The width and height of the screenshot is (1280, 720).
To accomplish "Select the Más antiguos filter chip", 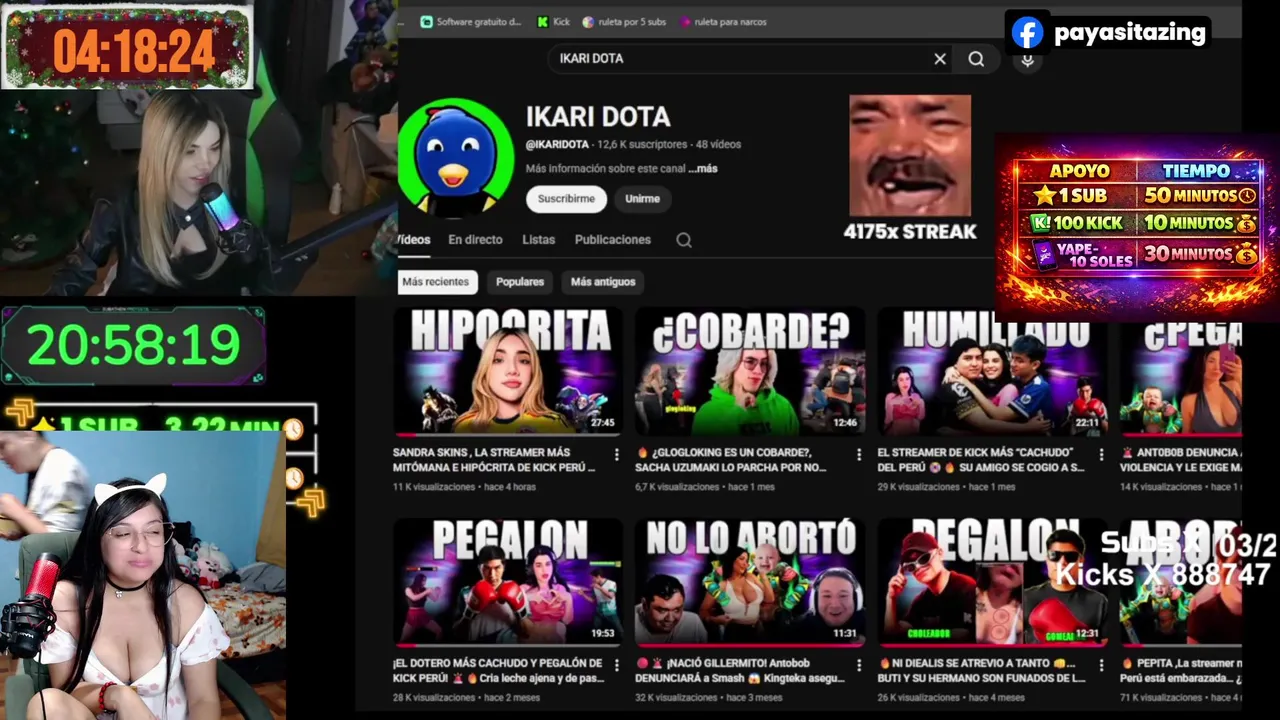I will point(603,282).
